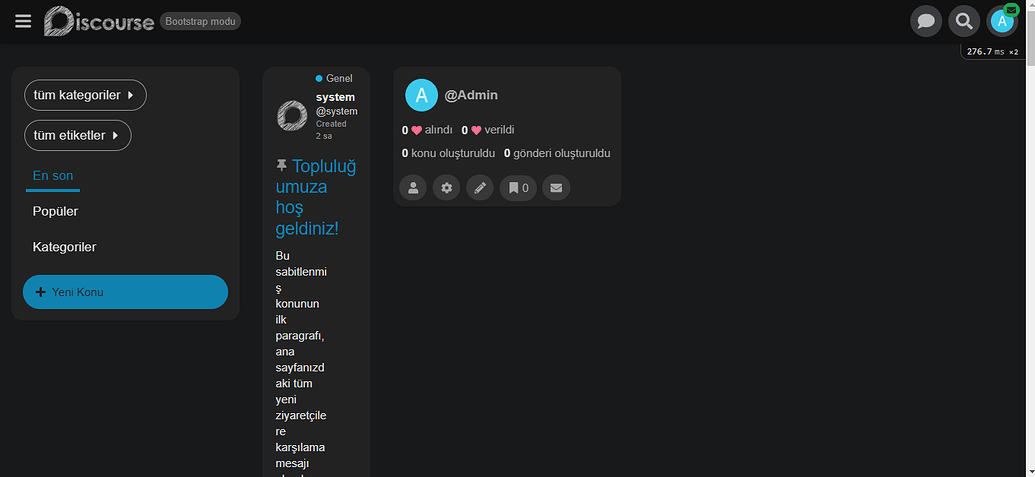Screen dimensions: 1035x477
Task: Select the 'En son' tab
Action: click(53, 176)
